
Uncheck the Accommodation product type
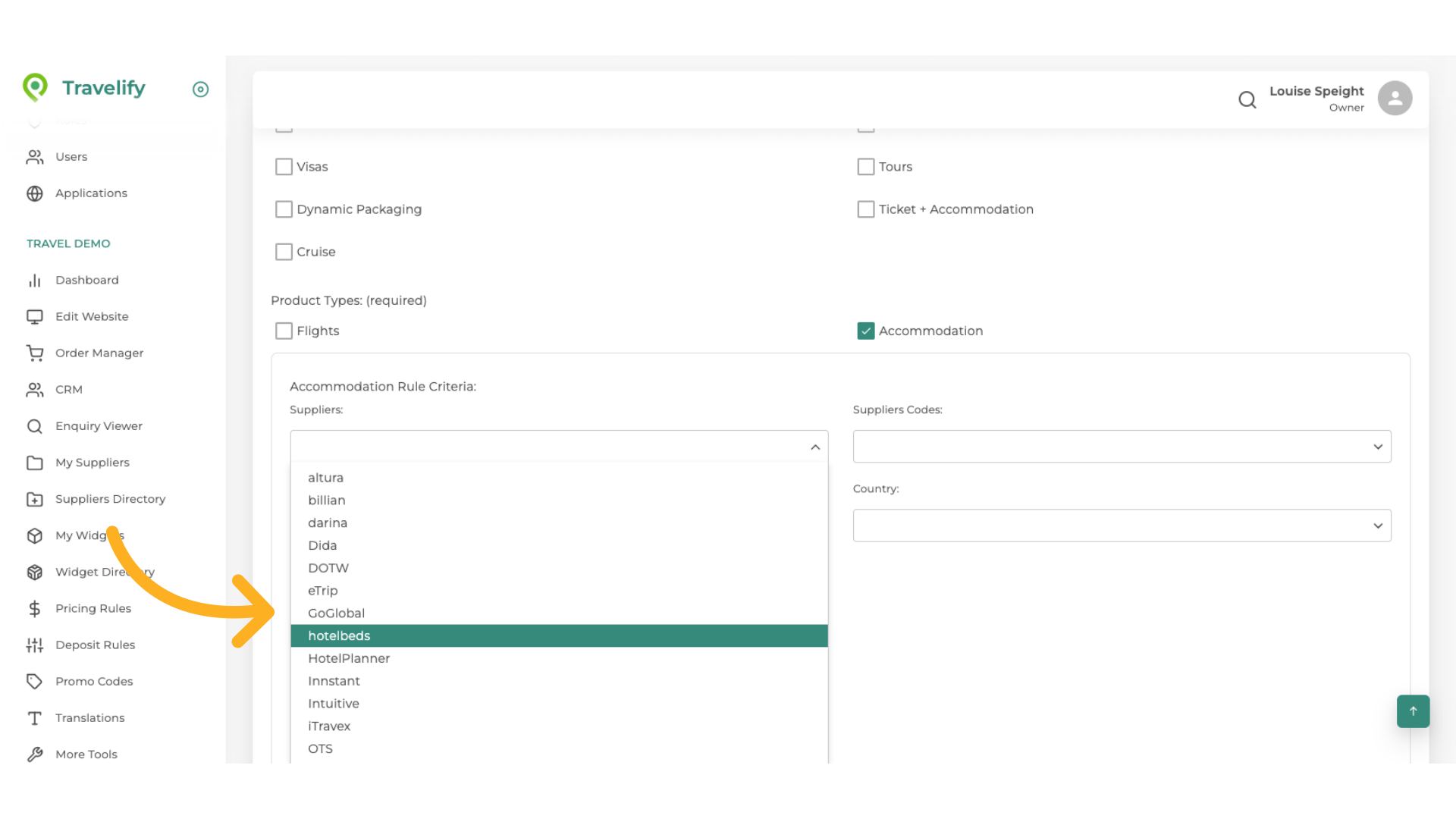click(x=866, y=331)
